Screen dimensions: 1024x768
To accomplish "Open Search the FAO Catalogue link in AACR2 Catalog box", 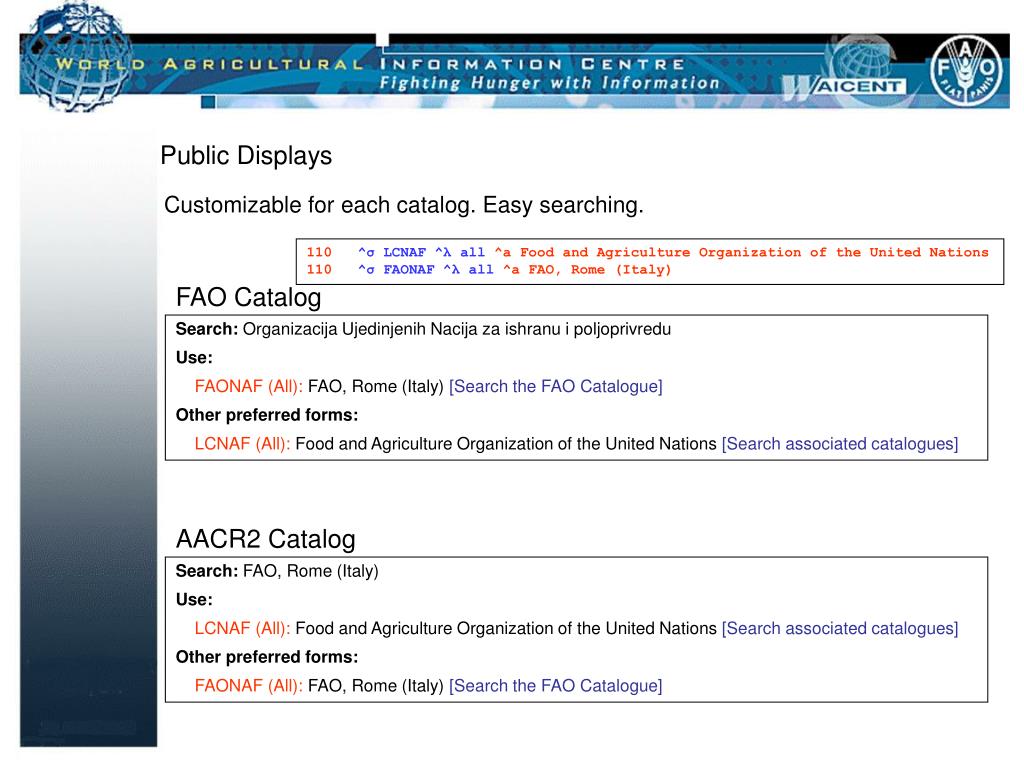I will click(x=556, y=686).
